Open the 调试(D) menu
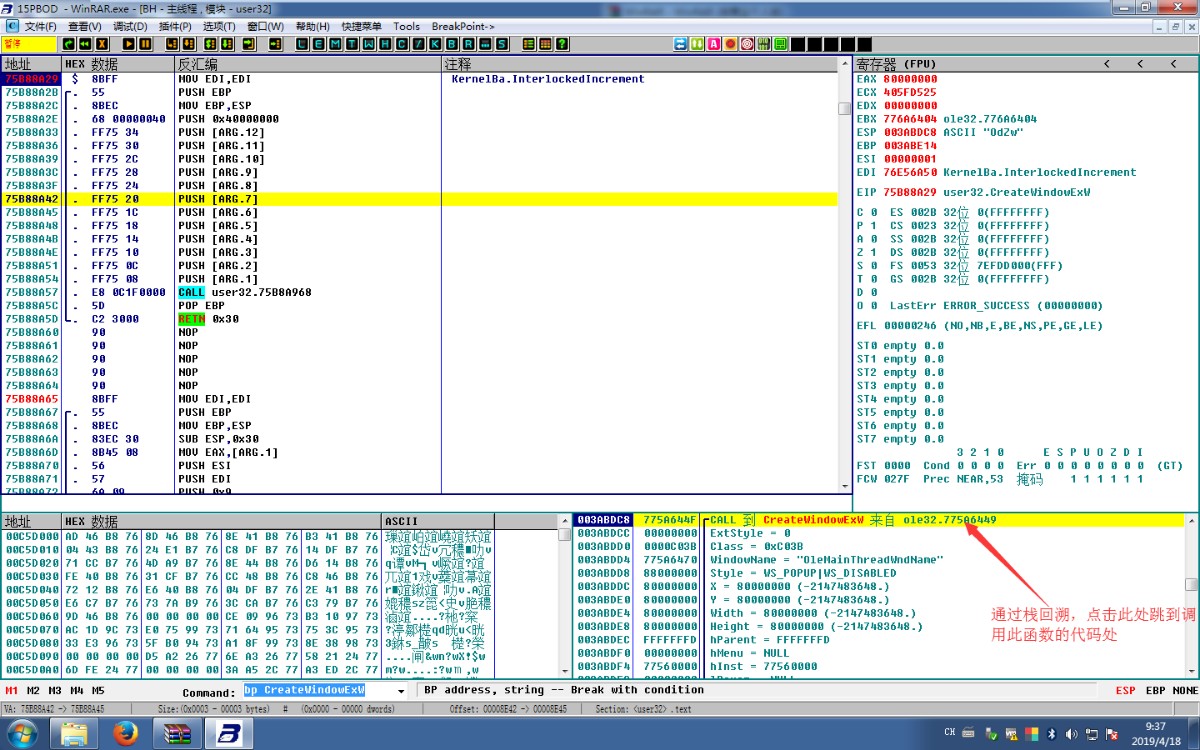The height and width of the screenshot is (750, 1200). pos(130,26)
